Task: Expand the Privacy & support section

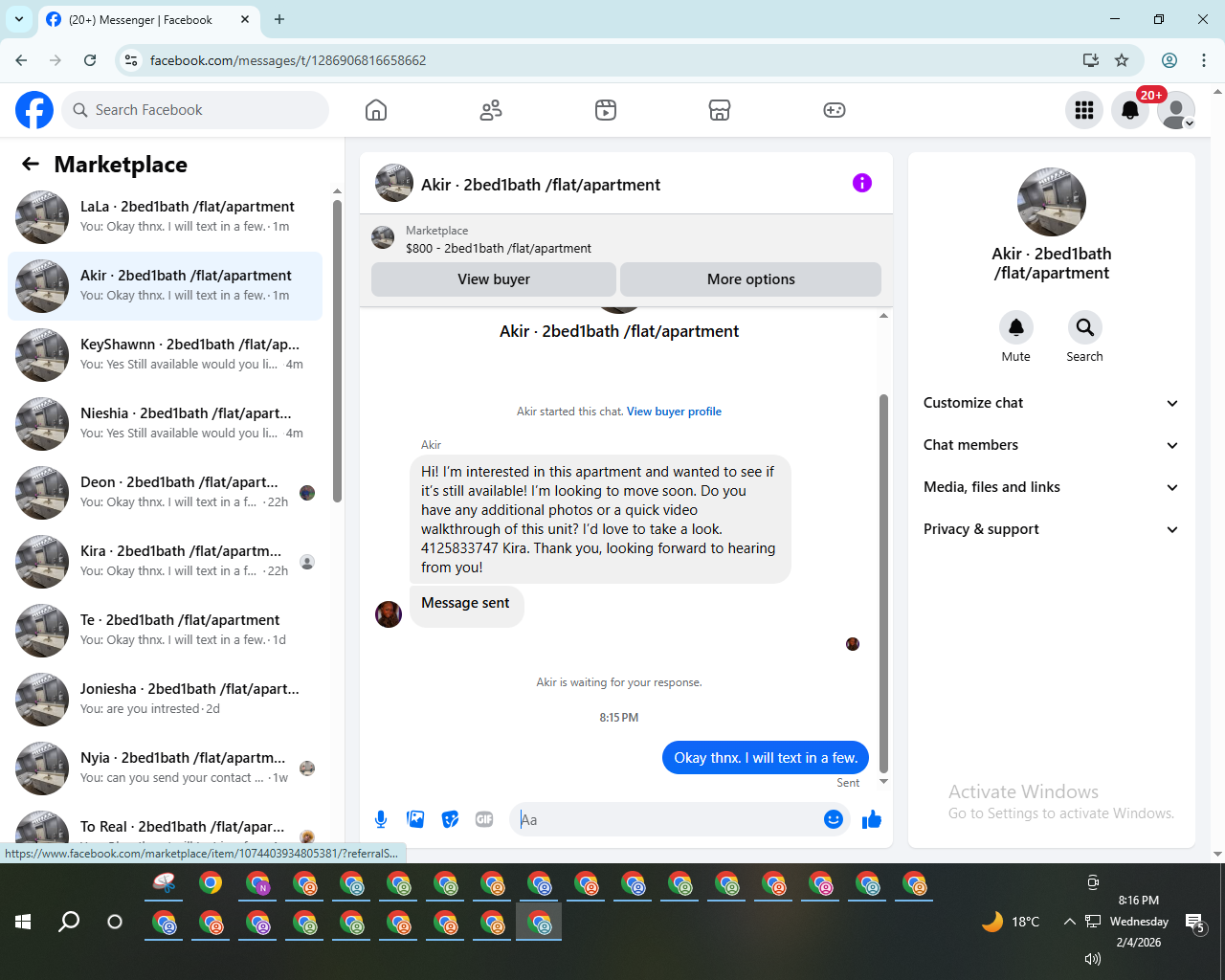Action: pos(1051,529)
